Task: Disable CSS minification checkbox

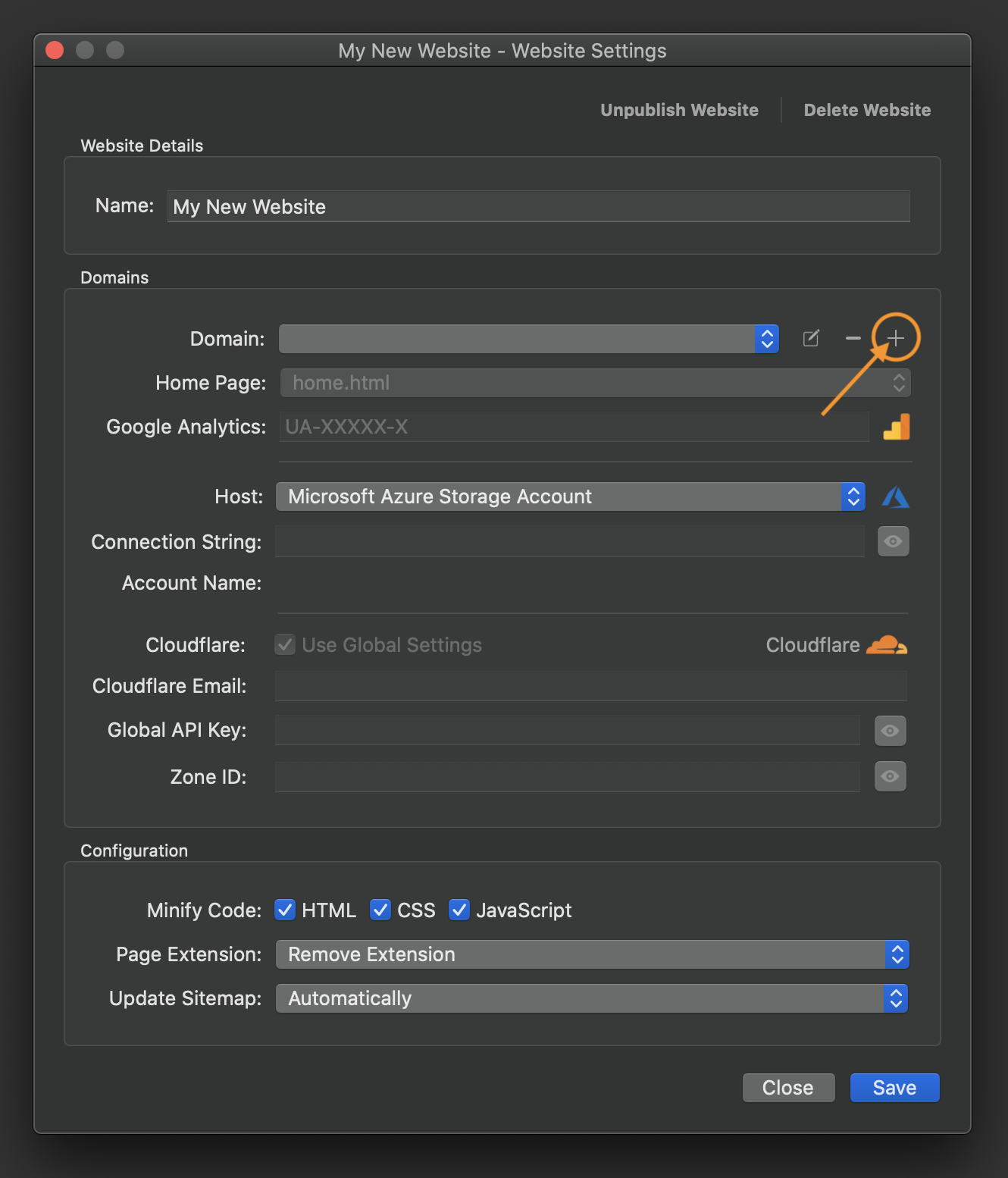Action: [x=380, y=910]
